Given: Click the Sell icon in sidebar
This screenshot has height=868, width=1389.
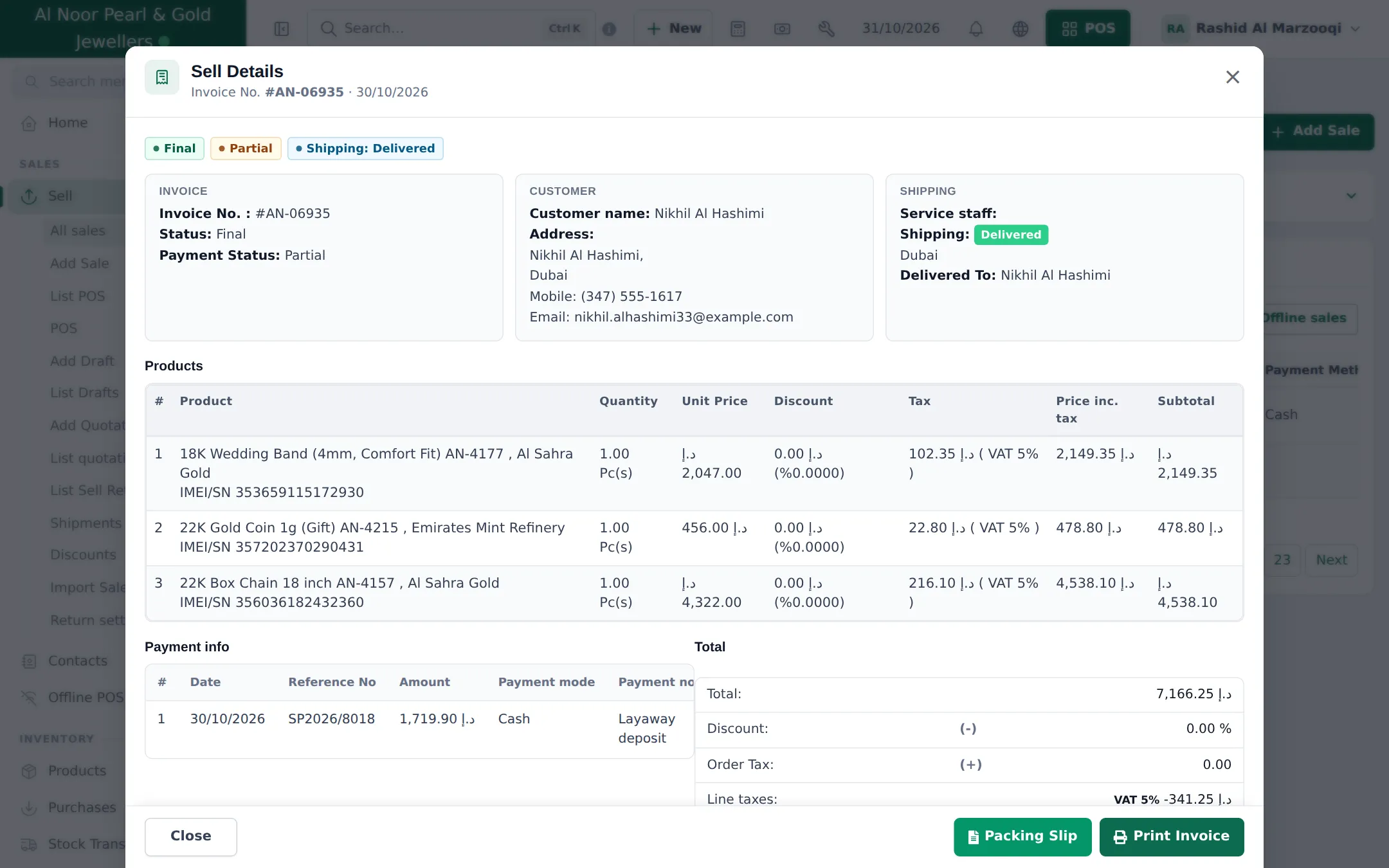Looking at the screenshot, I should click(x=29, y=196).
